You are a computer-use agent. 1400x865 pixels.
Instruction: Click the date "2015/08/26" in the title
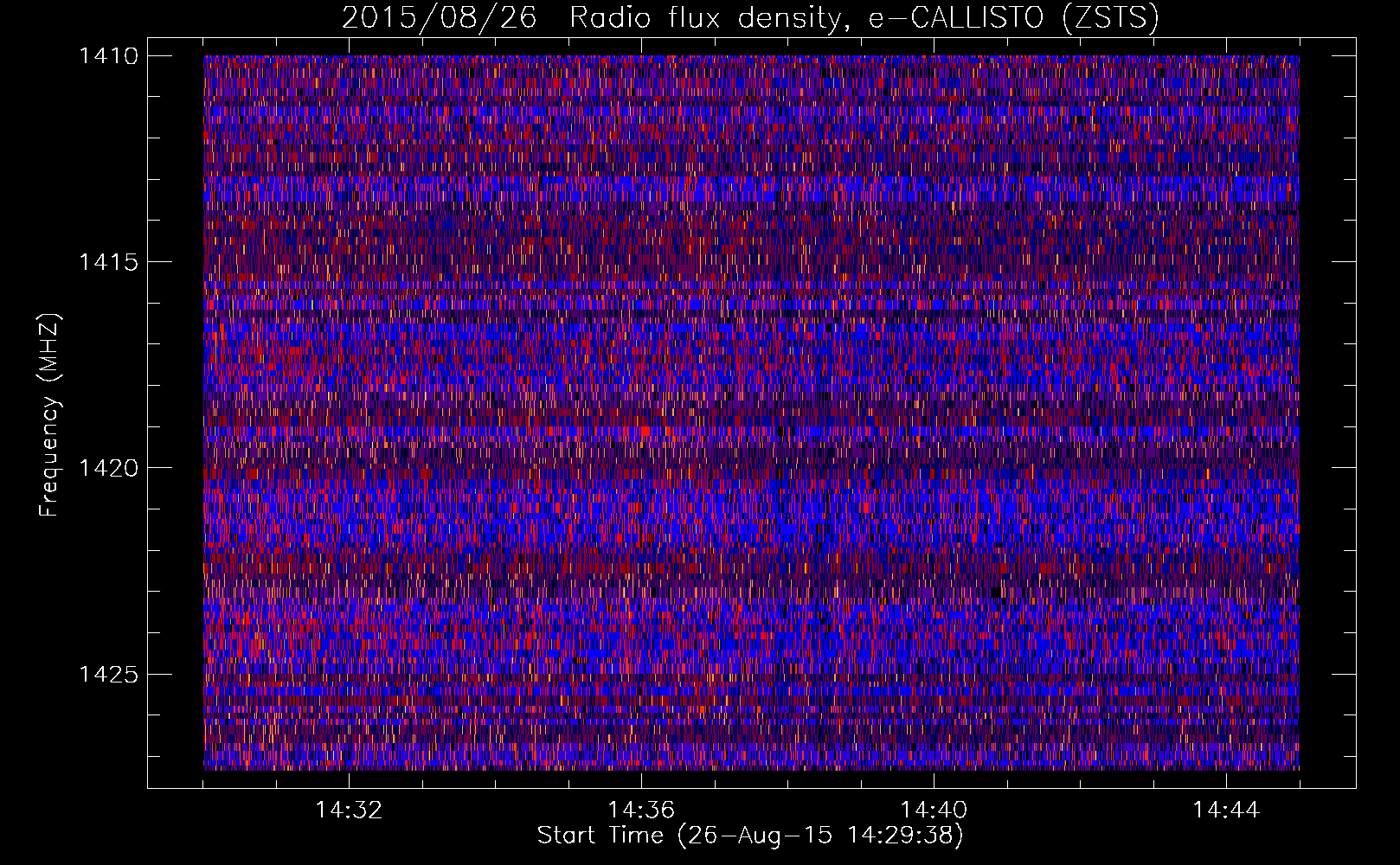tap(440, 17)
